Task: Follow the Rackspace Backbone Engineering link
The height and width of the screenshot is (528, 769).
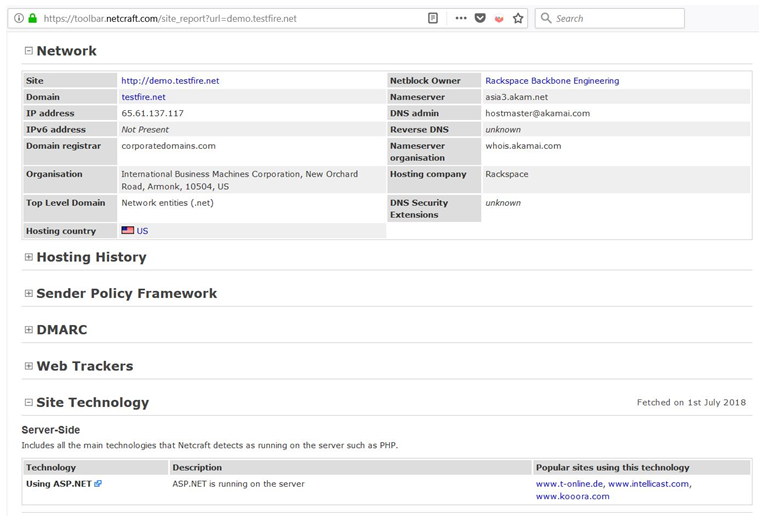Action: tap(551, 81)
